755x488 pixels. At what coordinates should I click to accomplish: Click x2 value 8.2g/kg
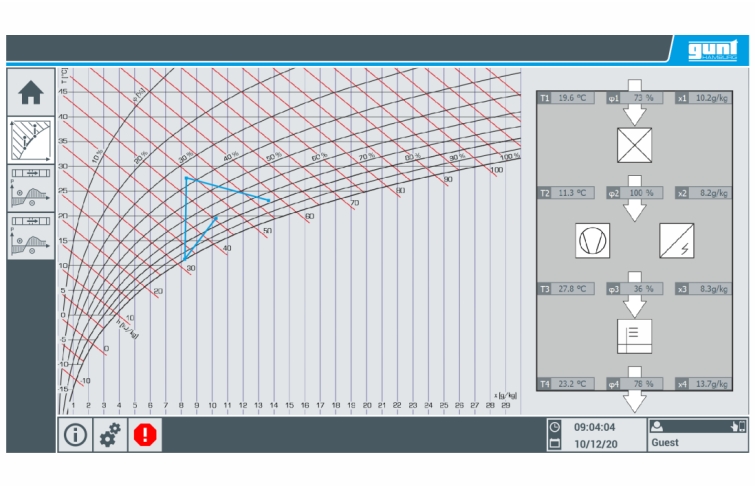point(710,193)
